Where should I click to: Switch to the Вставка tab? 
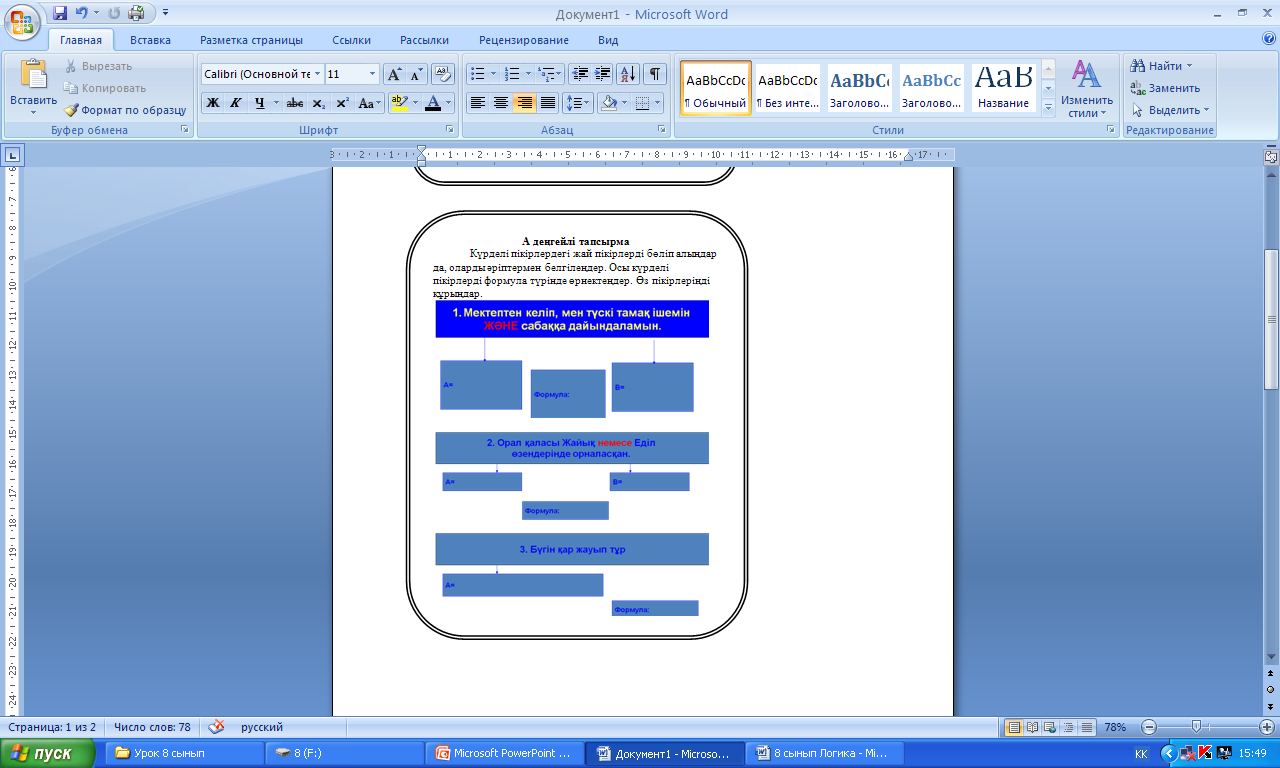tap(150, 40)
